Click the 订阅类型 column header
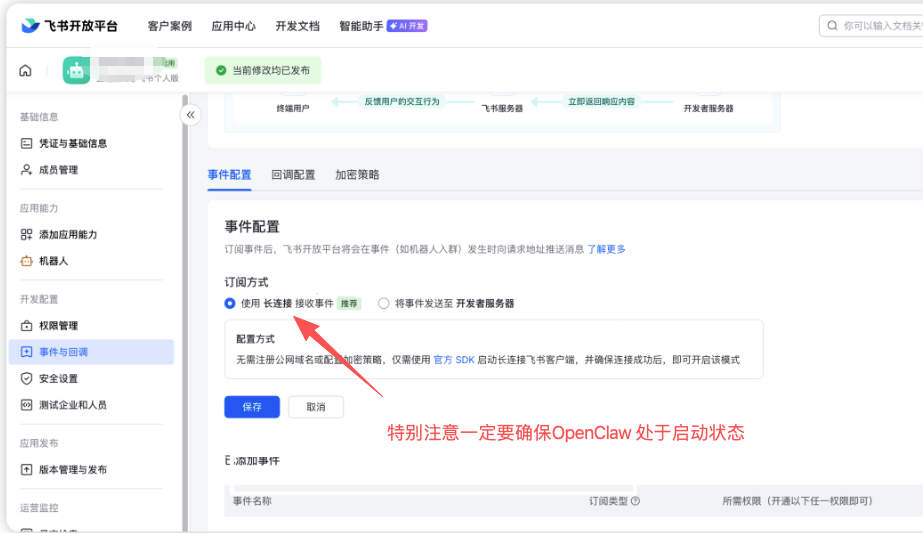This screenshot has width=923, height=533. pyautogui.click(x=609, y=501)
